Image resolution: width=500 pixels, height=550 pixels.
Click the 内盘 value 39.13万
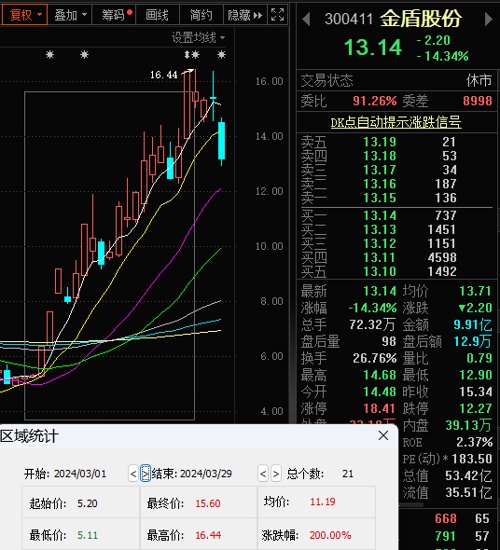point(469,425)
